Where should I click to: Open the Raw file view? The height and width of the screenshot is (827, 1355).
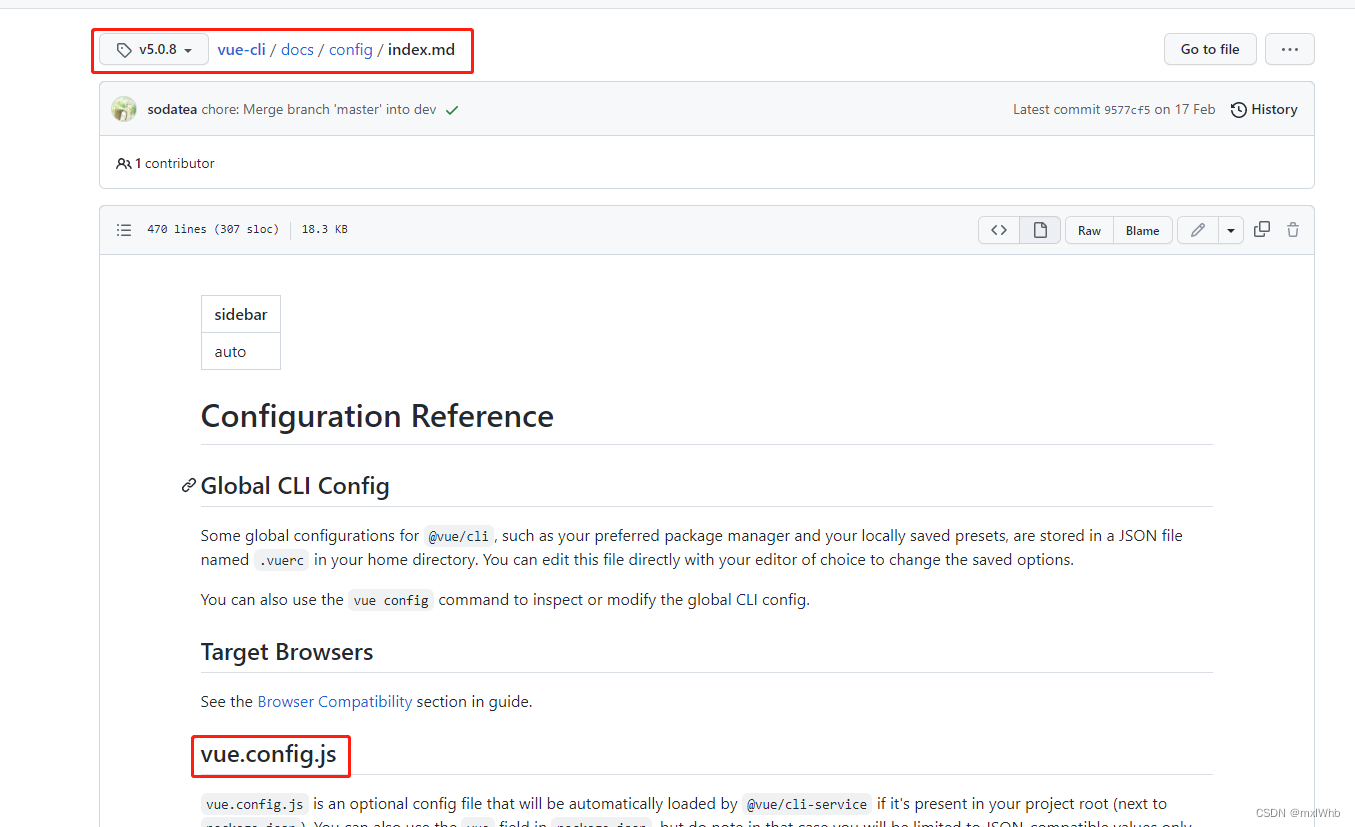(x=1089, y=230)
